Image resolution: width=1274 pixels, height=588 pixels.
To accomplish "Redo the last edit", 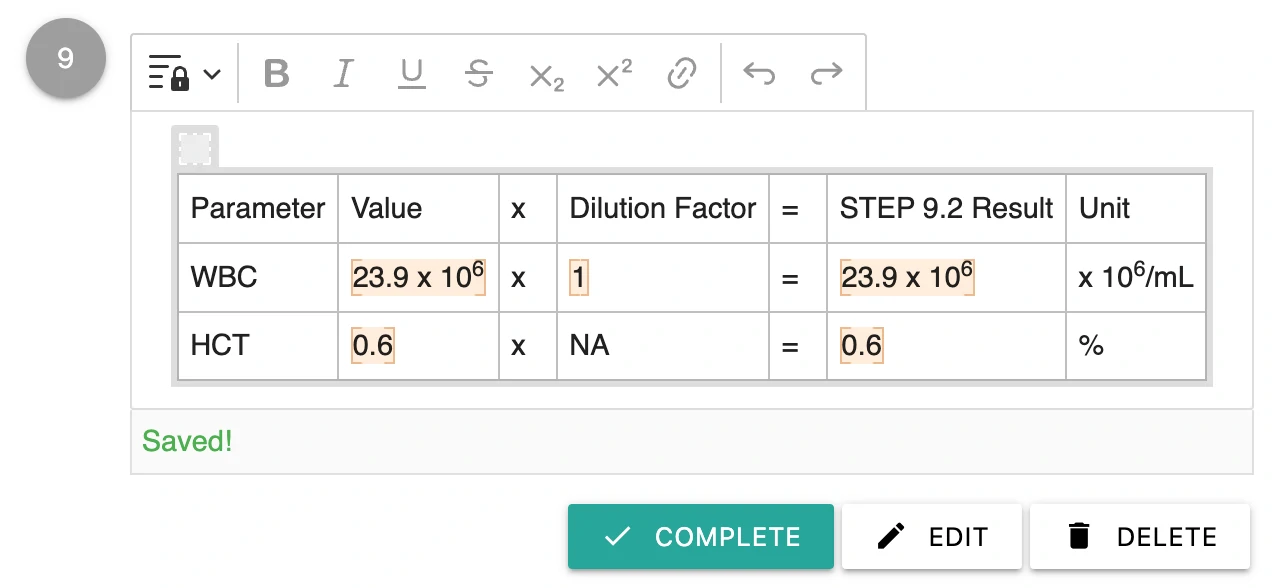I will click(x=826, y=73).
